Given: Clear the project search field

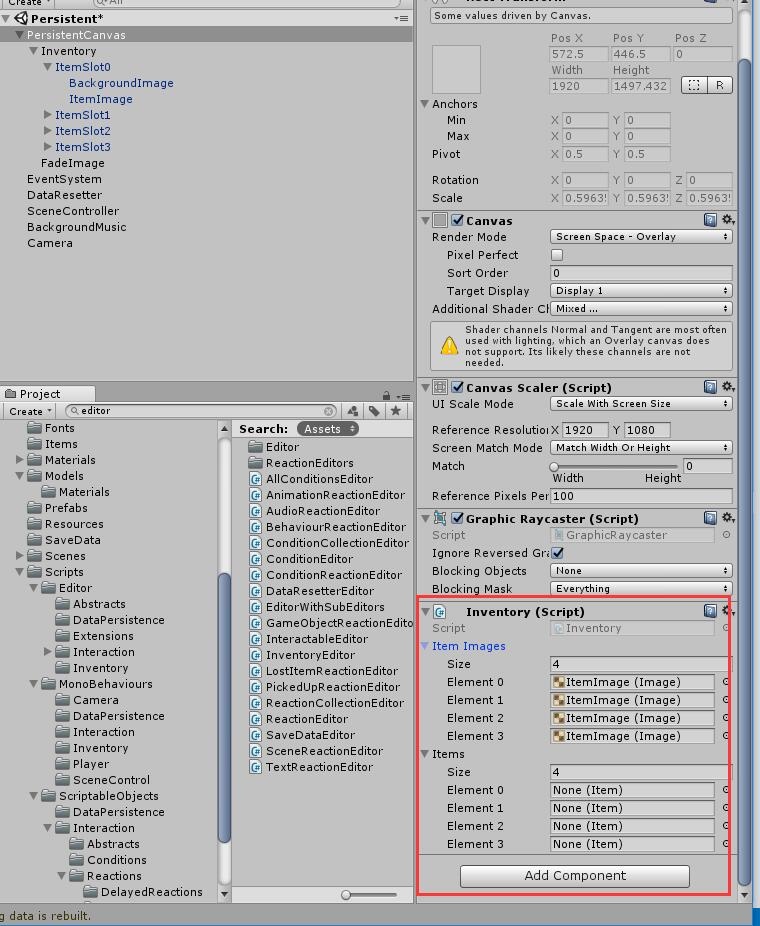Looking at the screenshot, I should tap(329, 411).
